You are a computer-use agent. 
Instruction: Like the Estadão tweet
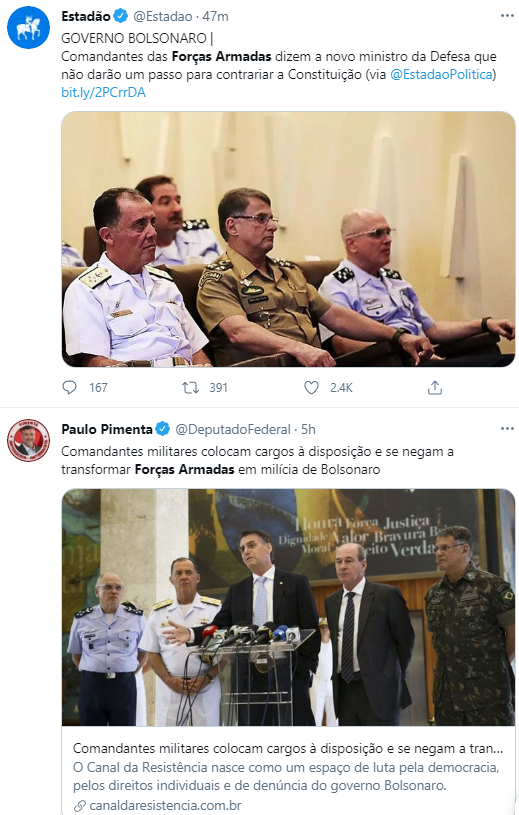click(x=311, y=387)
